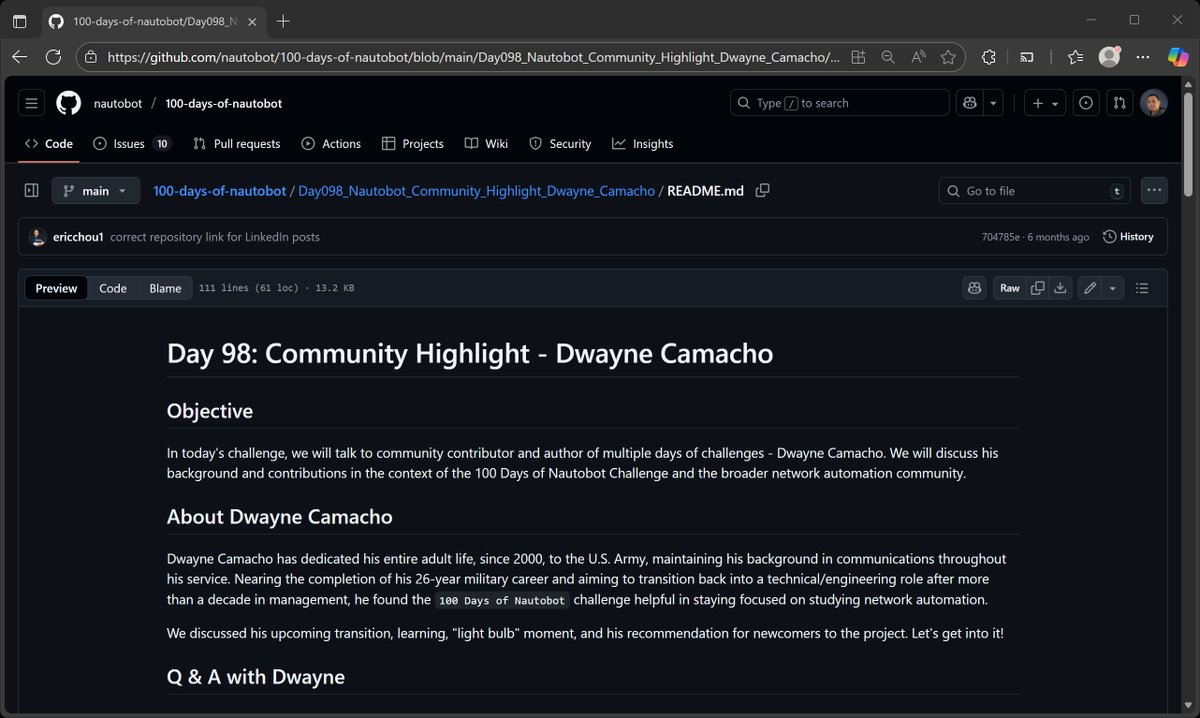This screenshot has width=1200, height=718.
Task: Add this page to favorites star
Action: tap(948, 57)
